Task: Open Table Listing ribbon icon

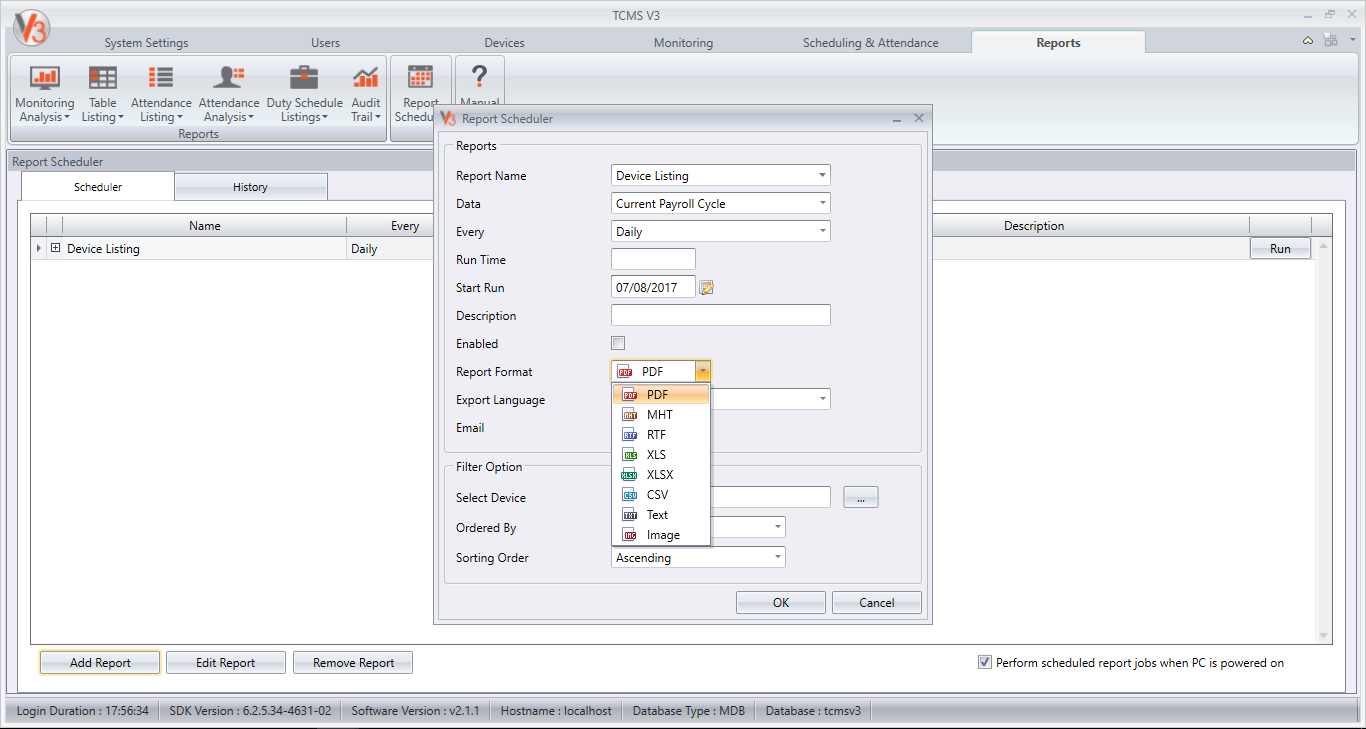Action: tap(103, 94)
